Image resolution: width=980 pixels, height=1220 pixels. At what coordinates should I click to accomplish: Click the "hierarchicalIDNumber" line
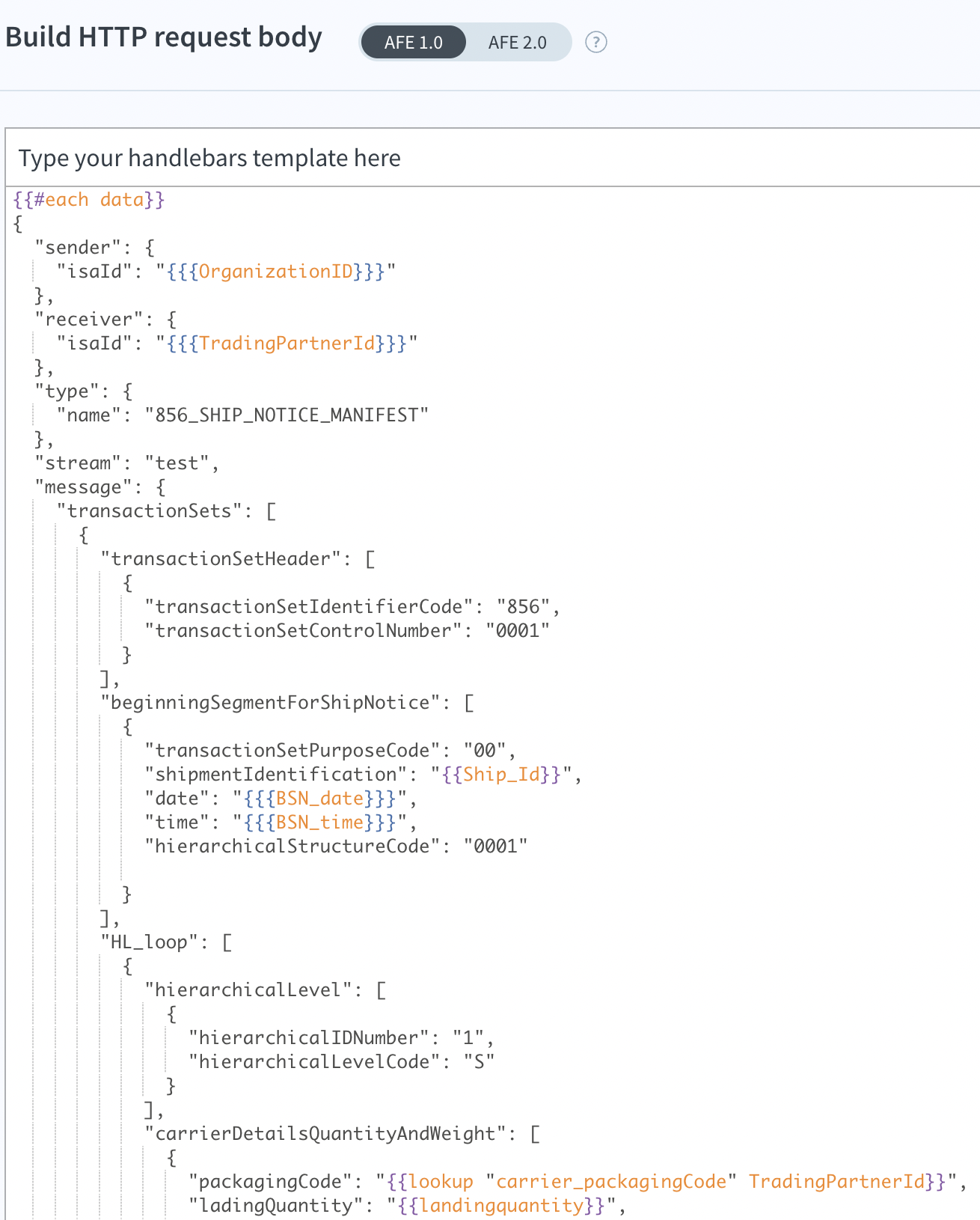(341, 1038)
